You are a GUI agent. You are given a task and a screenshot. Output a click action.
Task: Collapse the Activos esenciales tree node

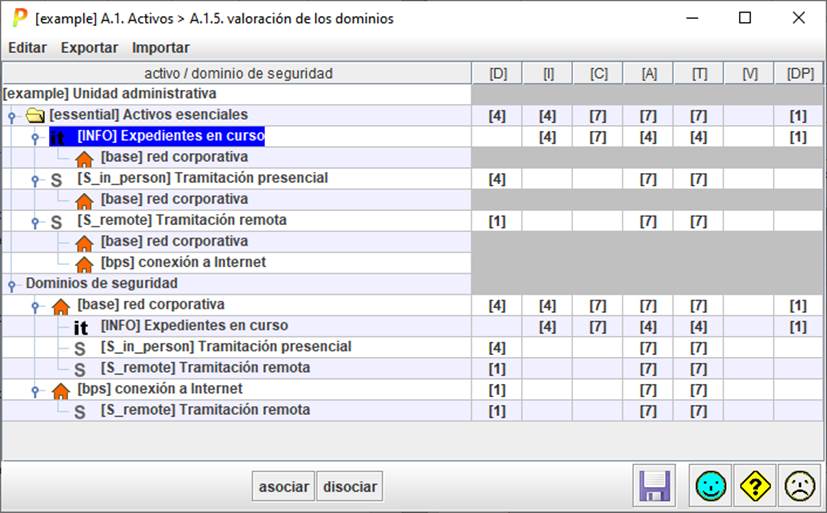pos(12,116)
